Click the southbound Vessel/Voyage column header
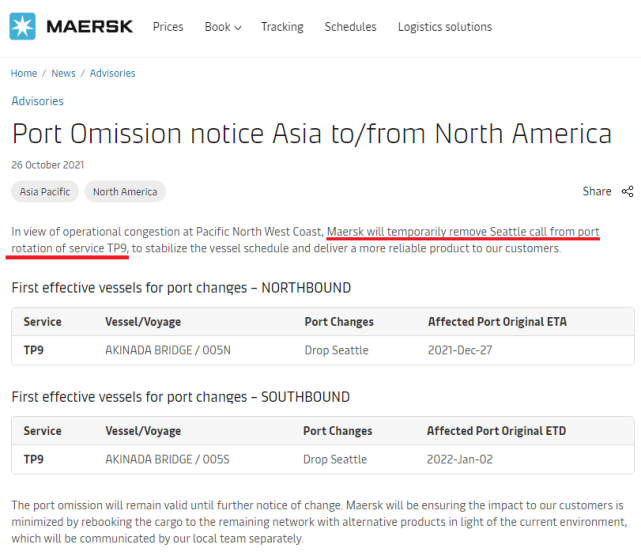The image size is (641, 552). click(x=143, y=431)
